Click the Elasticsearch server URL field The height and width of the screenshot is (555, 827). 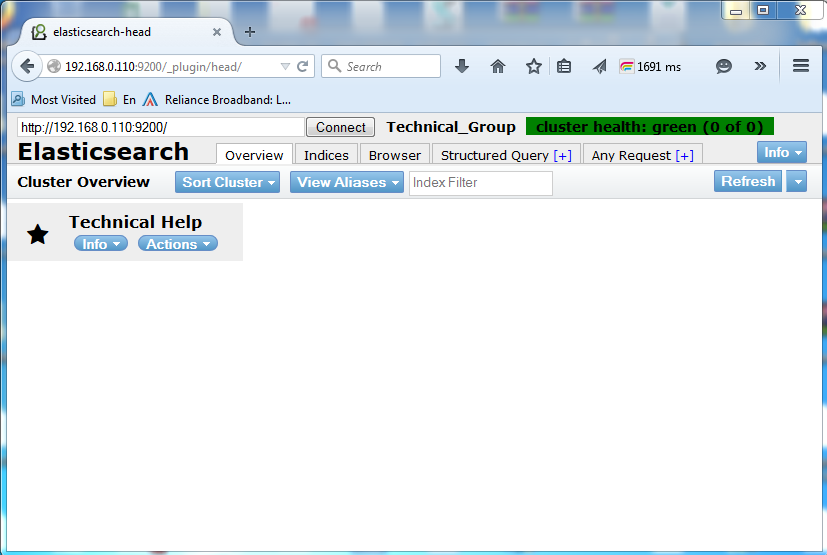(161, 127)
